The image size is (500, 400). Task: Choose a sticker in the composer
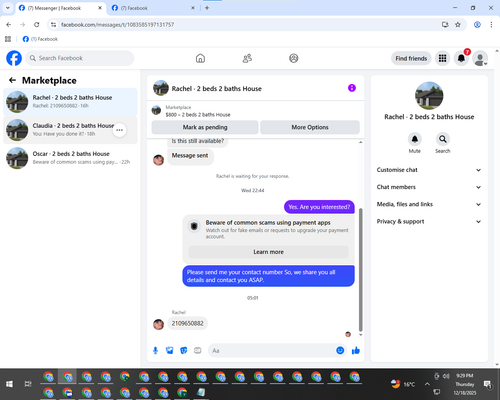coord(184,350)
